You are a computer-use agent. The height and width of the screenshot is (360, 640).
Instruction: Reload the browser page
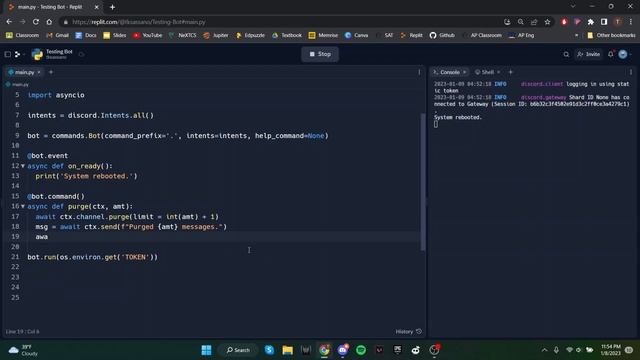[x=36, y=22]
